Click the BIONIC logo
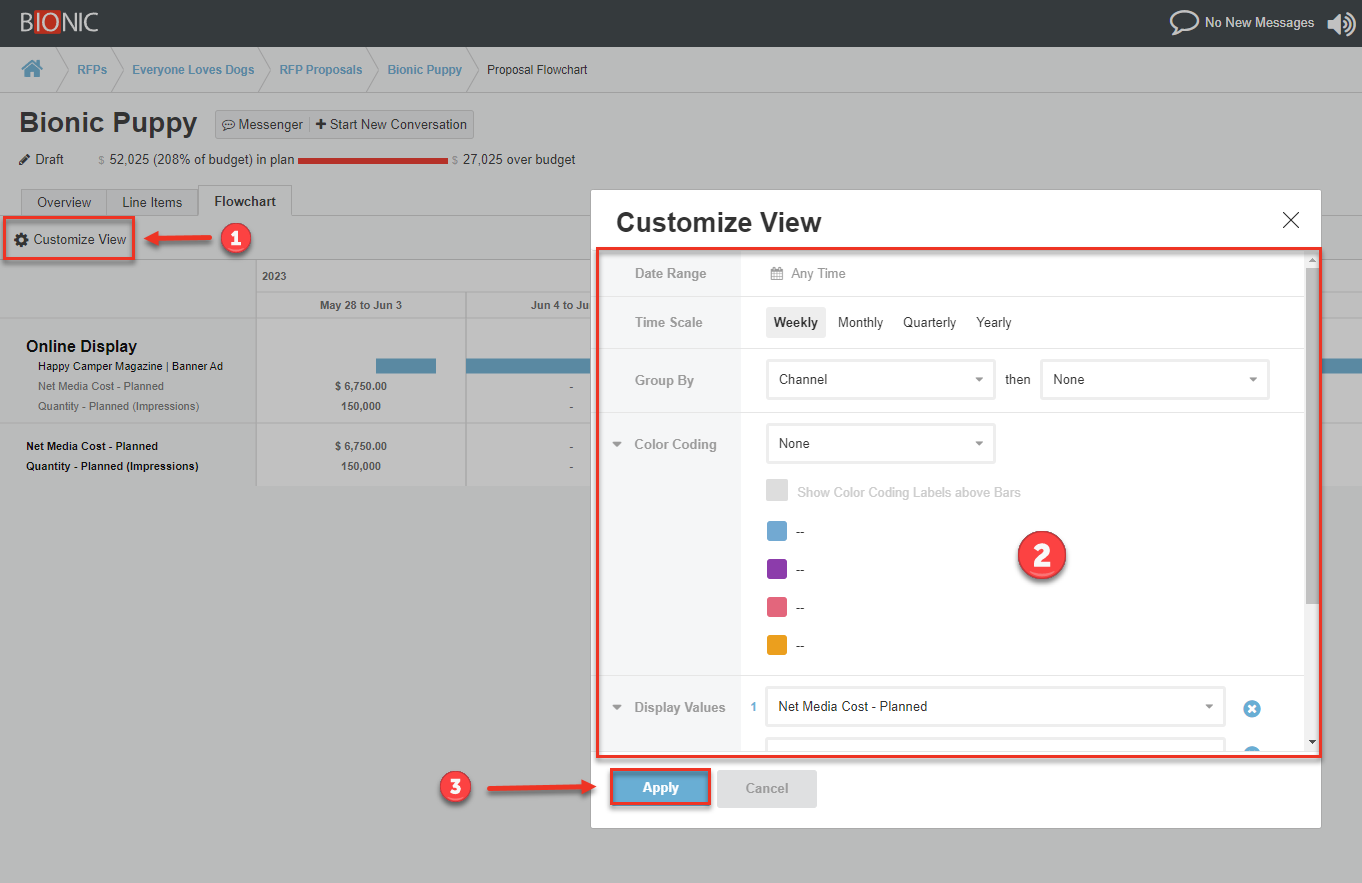Viewport: 1362px width, 883px height. (59, 22)
